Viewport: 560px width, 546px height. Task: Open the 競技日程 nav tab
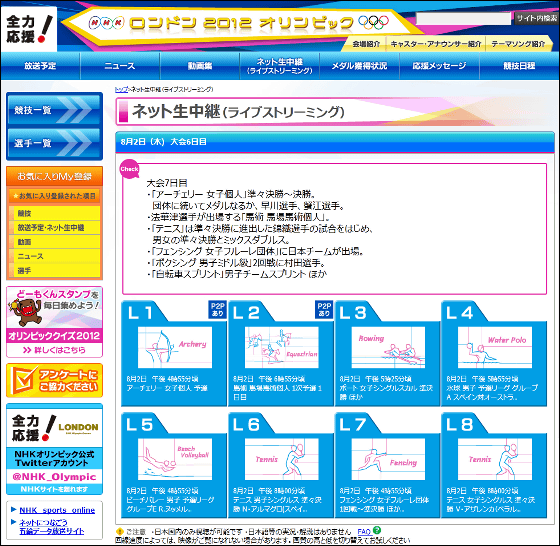click(519, 66)
